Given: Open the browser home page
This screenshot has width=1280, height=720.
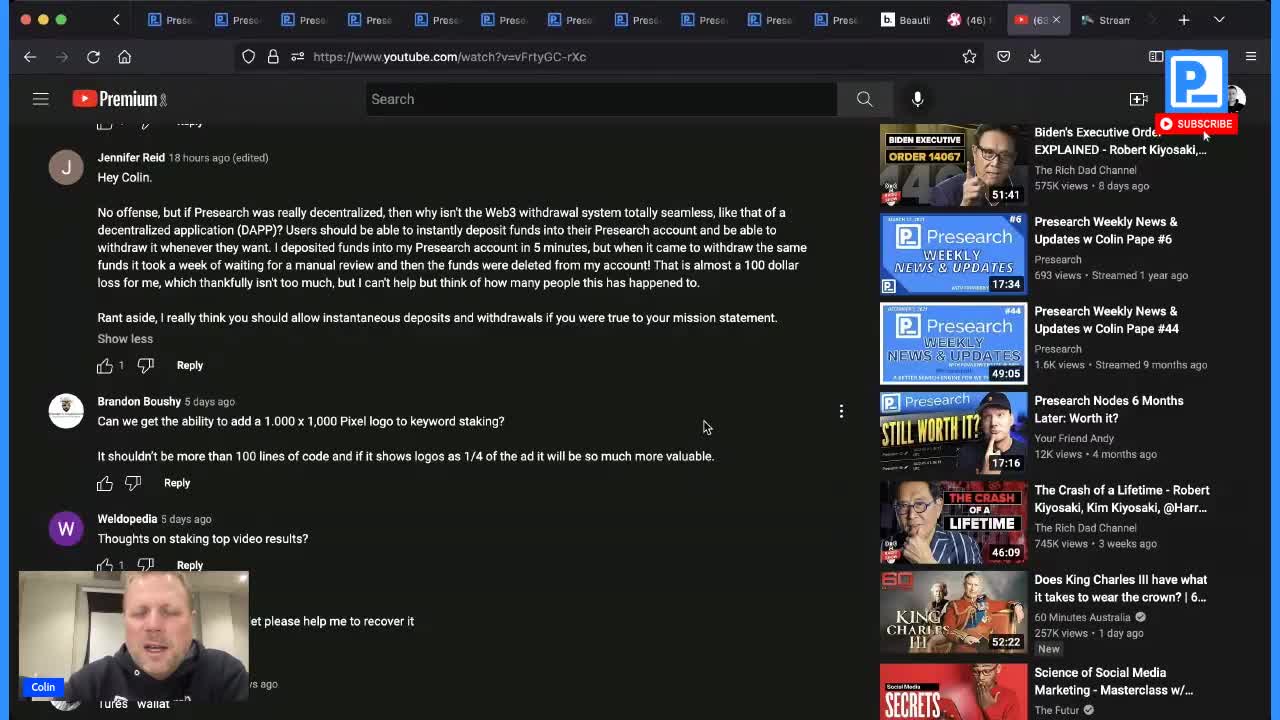Looking at the screenshot, I should (x=125, y=57).
